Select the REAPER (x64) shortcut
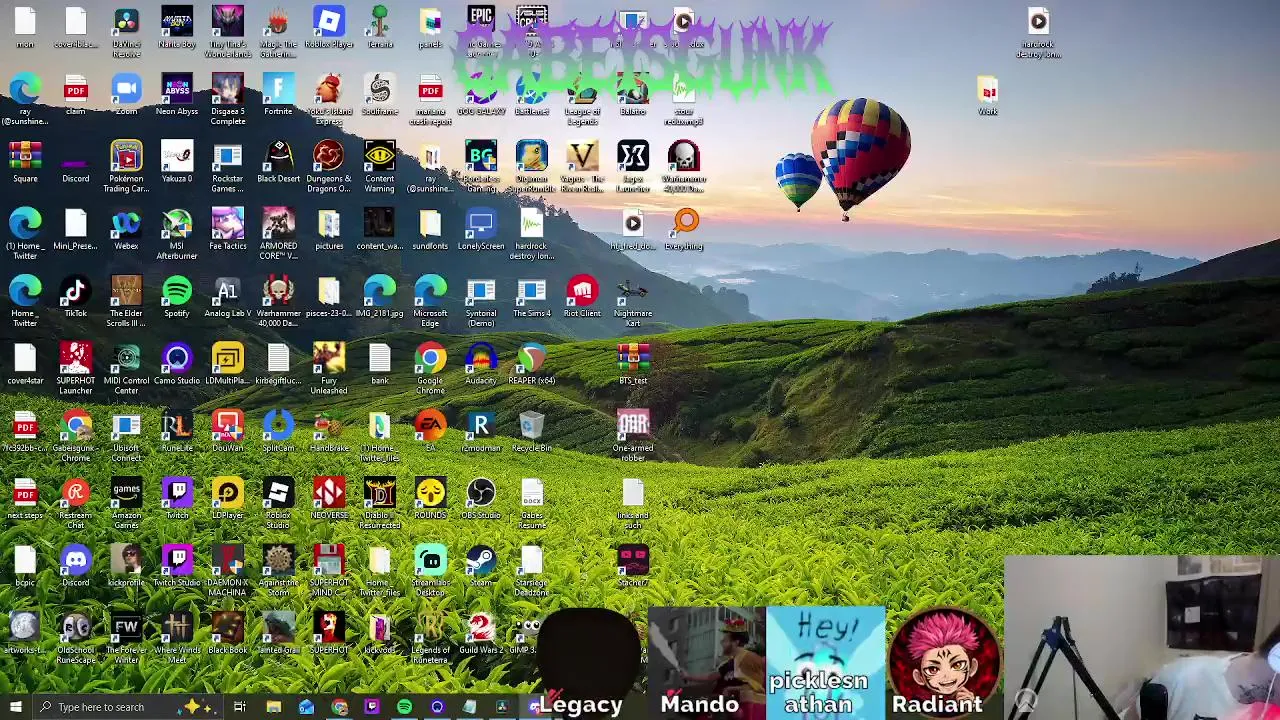The width and height of the screenshot is (1280, 720). (x=531, y=363)
